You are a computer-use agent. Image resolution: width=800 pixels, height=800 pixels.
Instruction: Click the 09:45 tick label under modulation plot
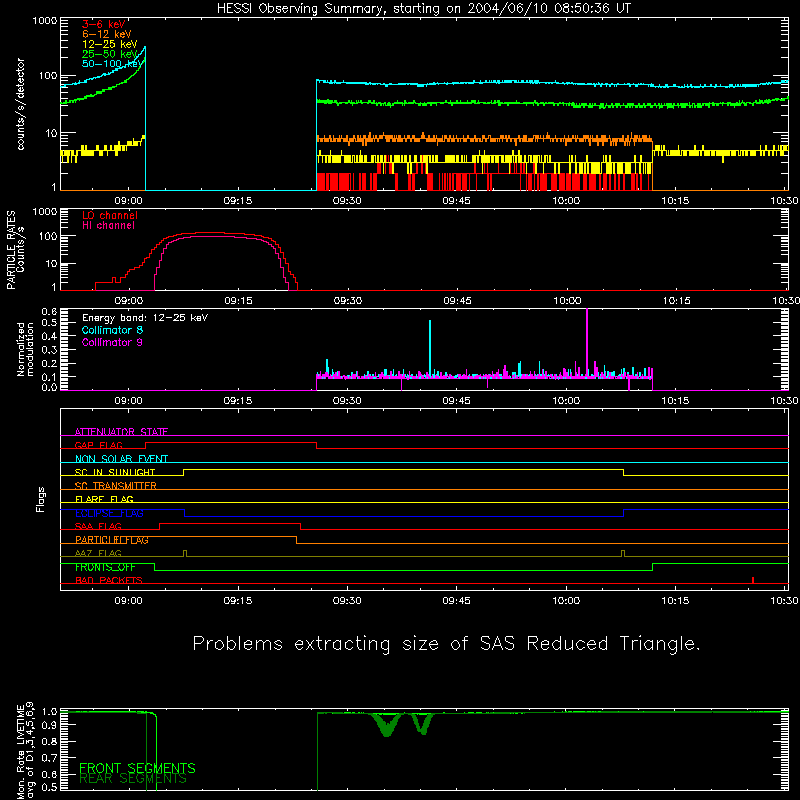pyautogui.click(x=457, y=401)
